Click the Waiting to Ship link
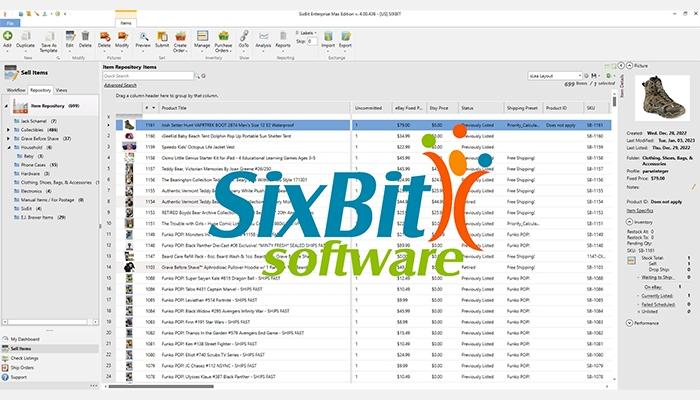 tap(658, 277)
